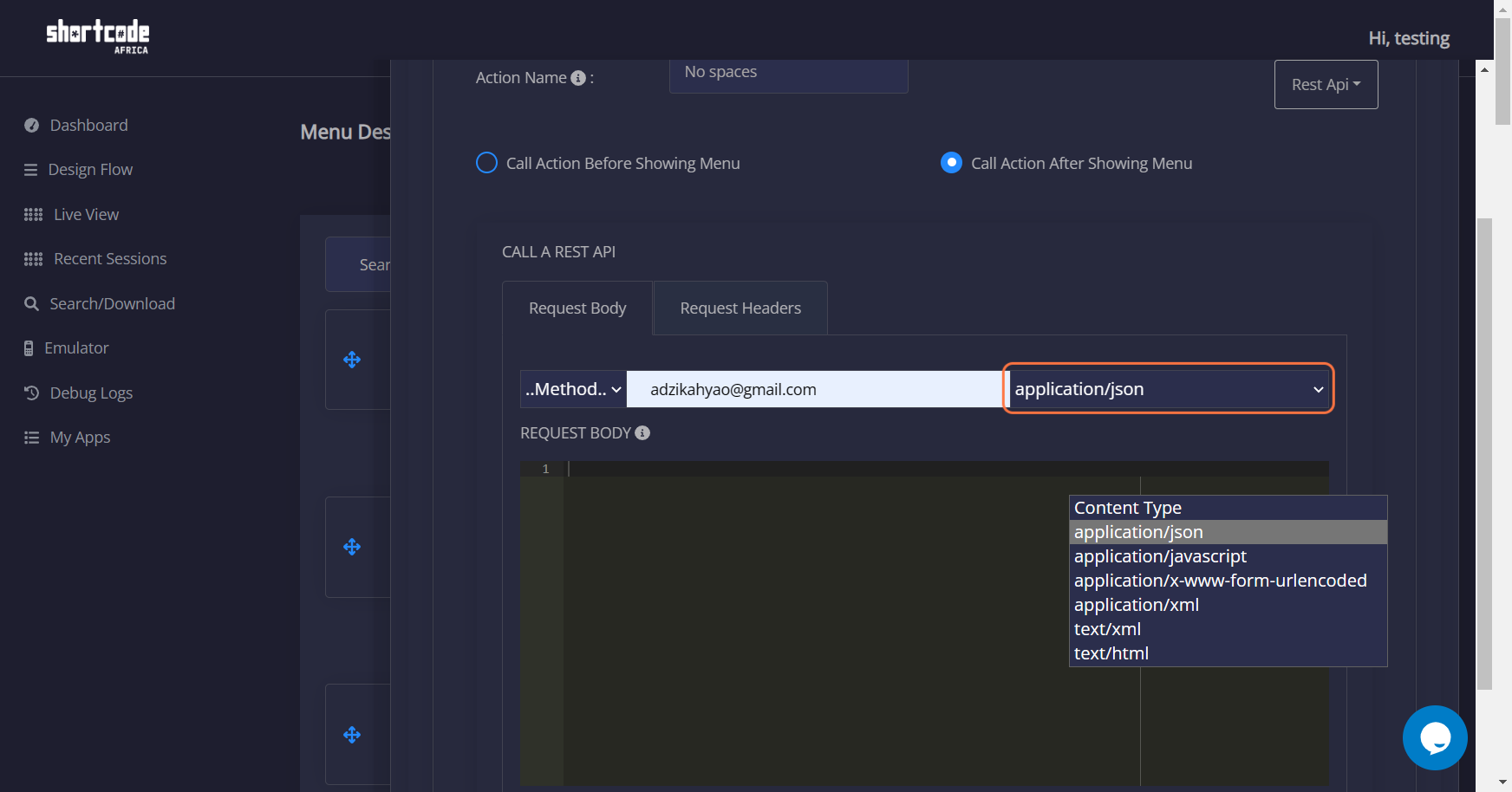Viewport: 1512px width, 792px height.
Task: Click the Emulator phone icon
Action: 29,348
